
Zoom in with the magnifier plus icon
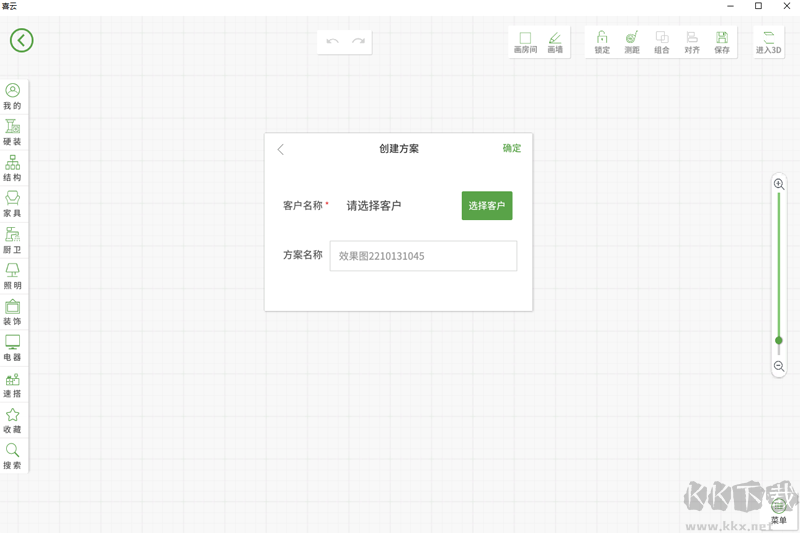[x=779, y=184]
